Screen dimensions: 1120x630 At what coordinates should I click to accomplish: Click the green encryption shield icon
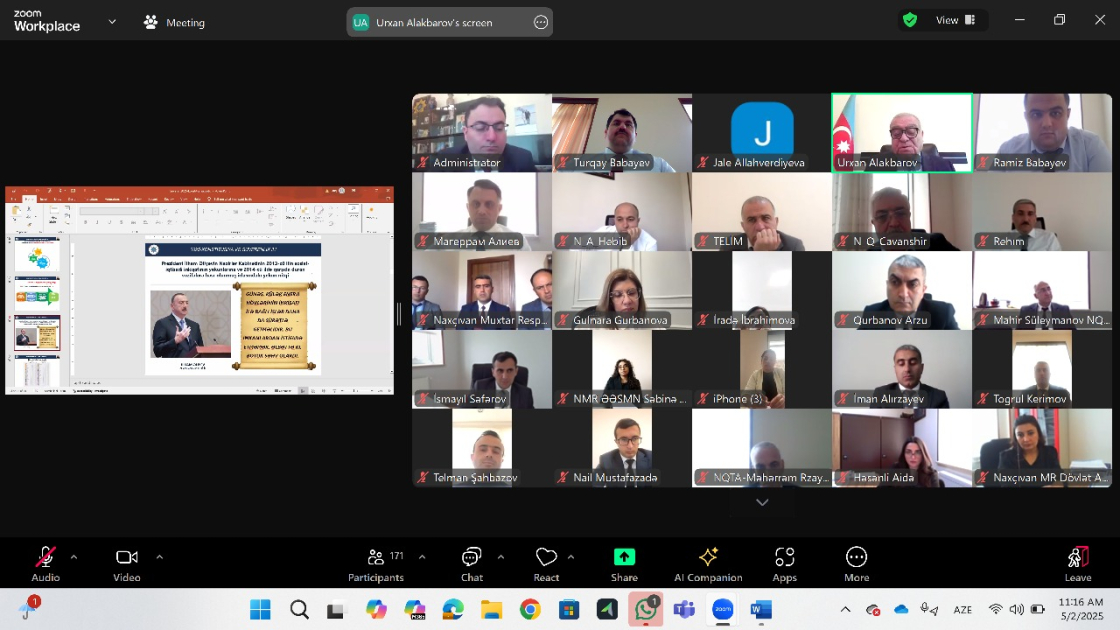[x=909, y=20]
